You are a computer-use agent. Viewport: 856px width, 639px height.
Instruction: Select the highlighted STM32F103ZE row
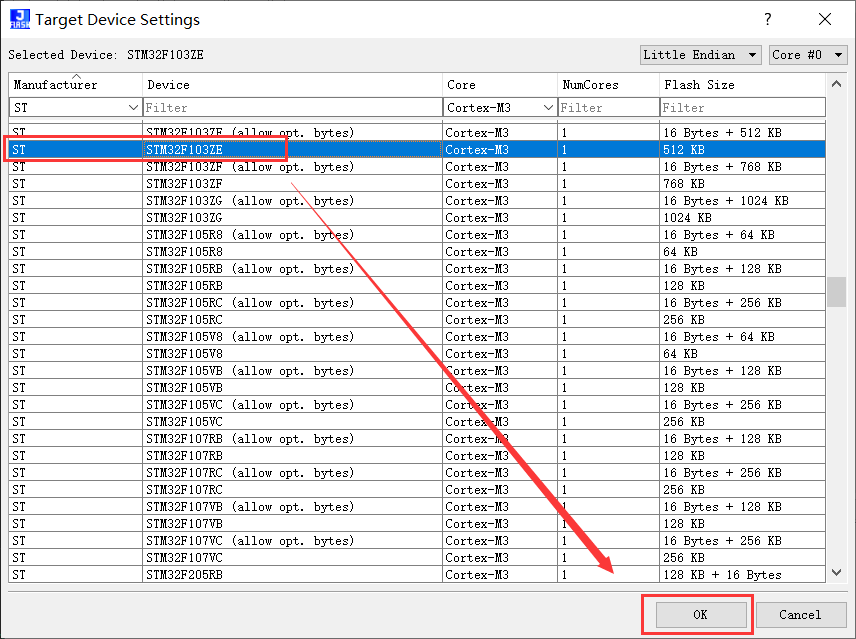[x=417, y=150]
